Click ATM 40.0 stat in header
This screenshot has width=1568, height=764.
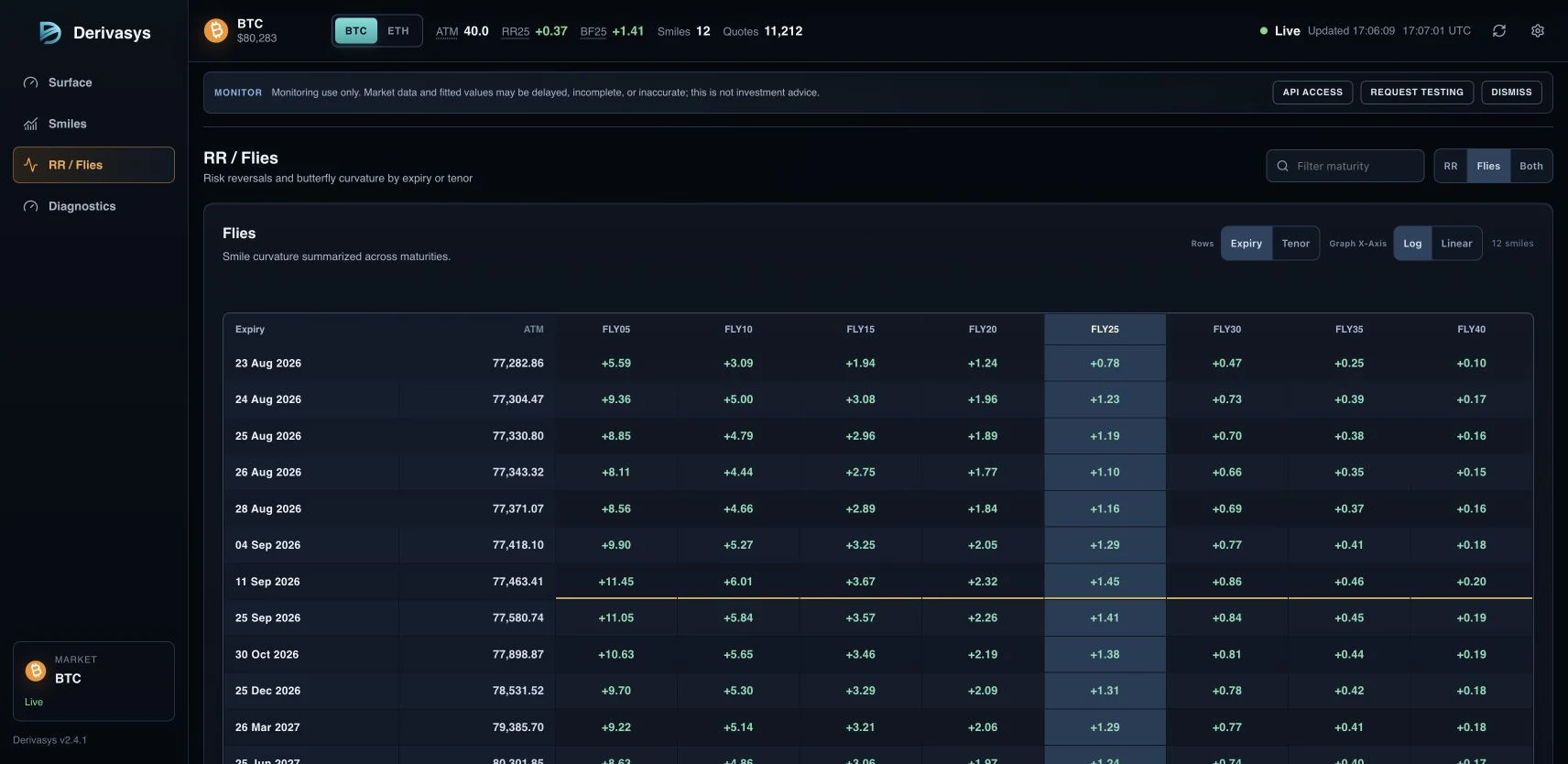(x=463, y=31)
